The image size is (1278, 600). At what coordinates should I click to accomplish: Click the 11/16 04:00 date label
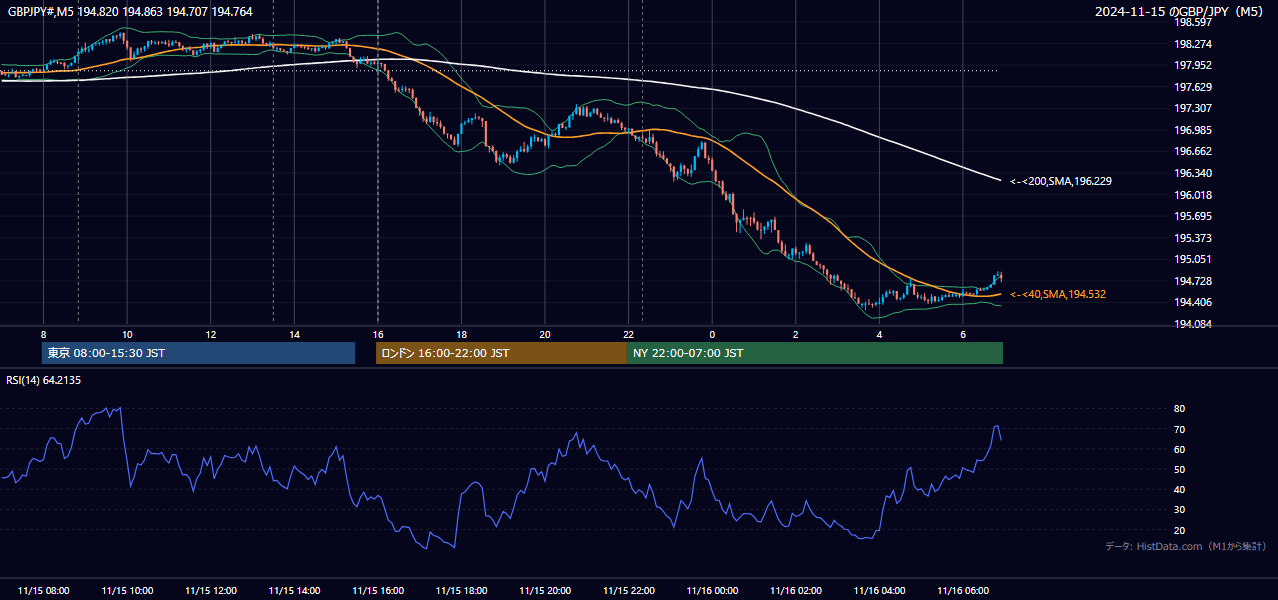coord(879,591)
